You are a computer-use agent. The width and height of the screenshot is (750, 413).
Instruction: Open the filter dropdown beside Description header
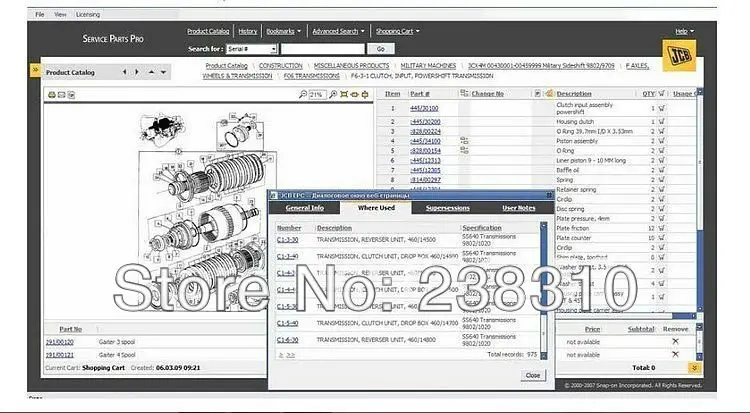point(537,94)
